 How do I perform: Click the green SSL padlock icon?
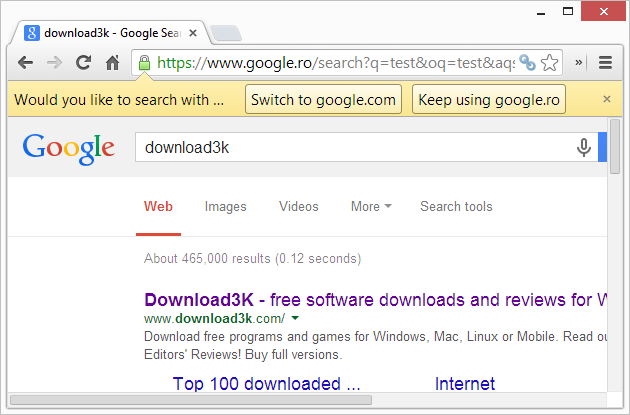[144, 63]
